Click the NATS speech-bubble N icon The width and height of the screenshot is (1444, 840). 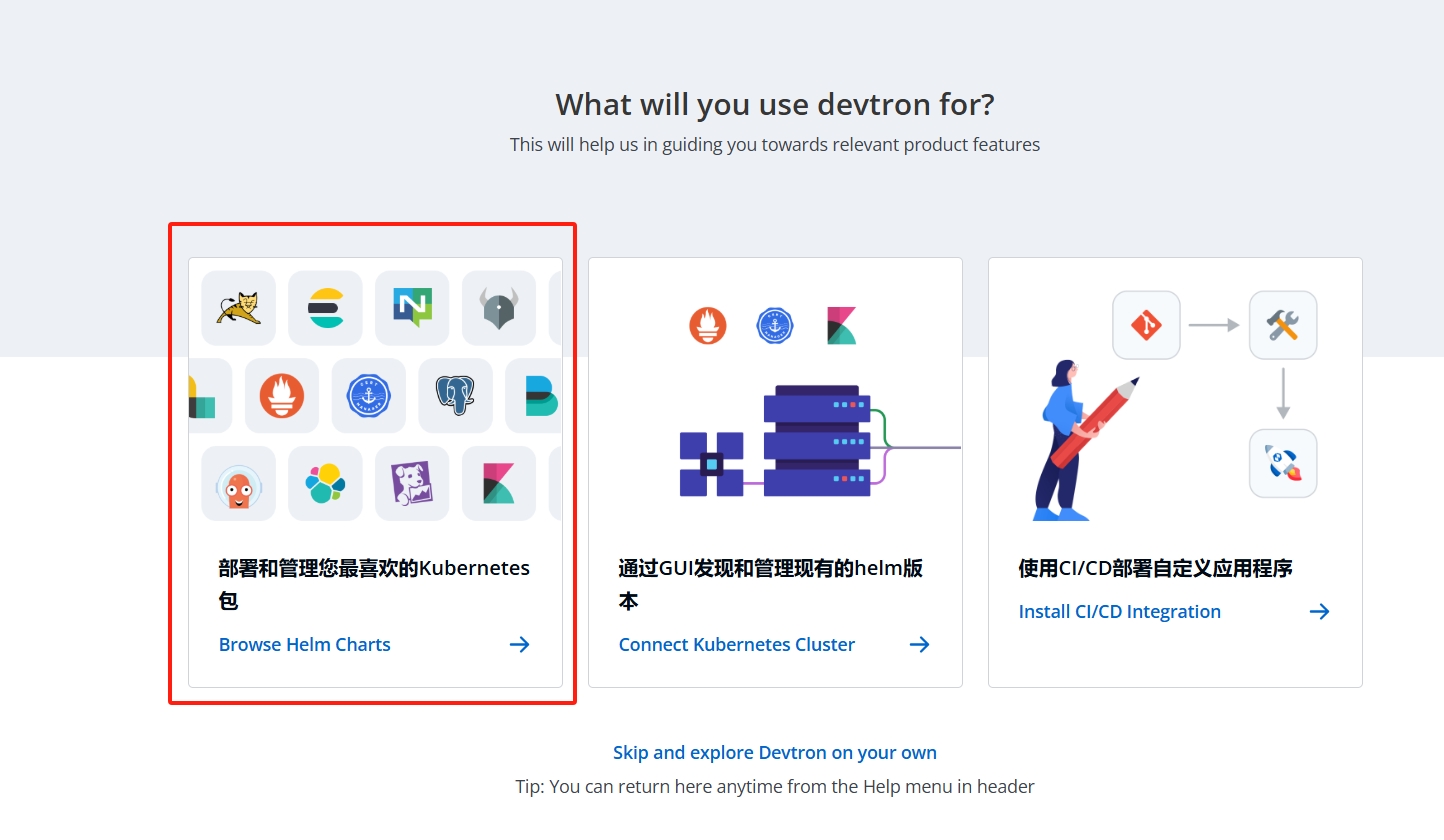tap(412, 308)
